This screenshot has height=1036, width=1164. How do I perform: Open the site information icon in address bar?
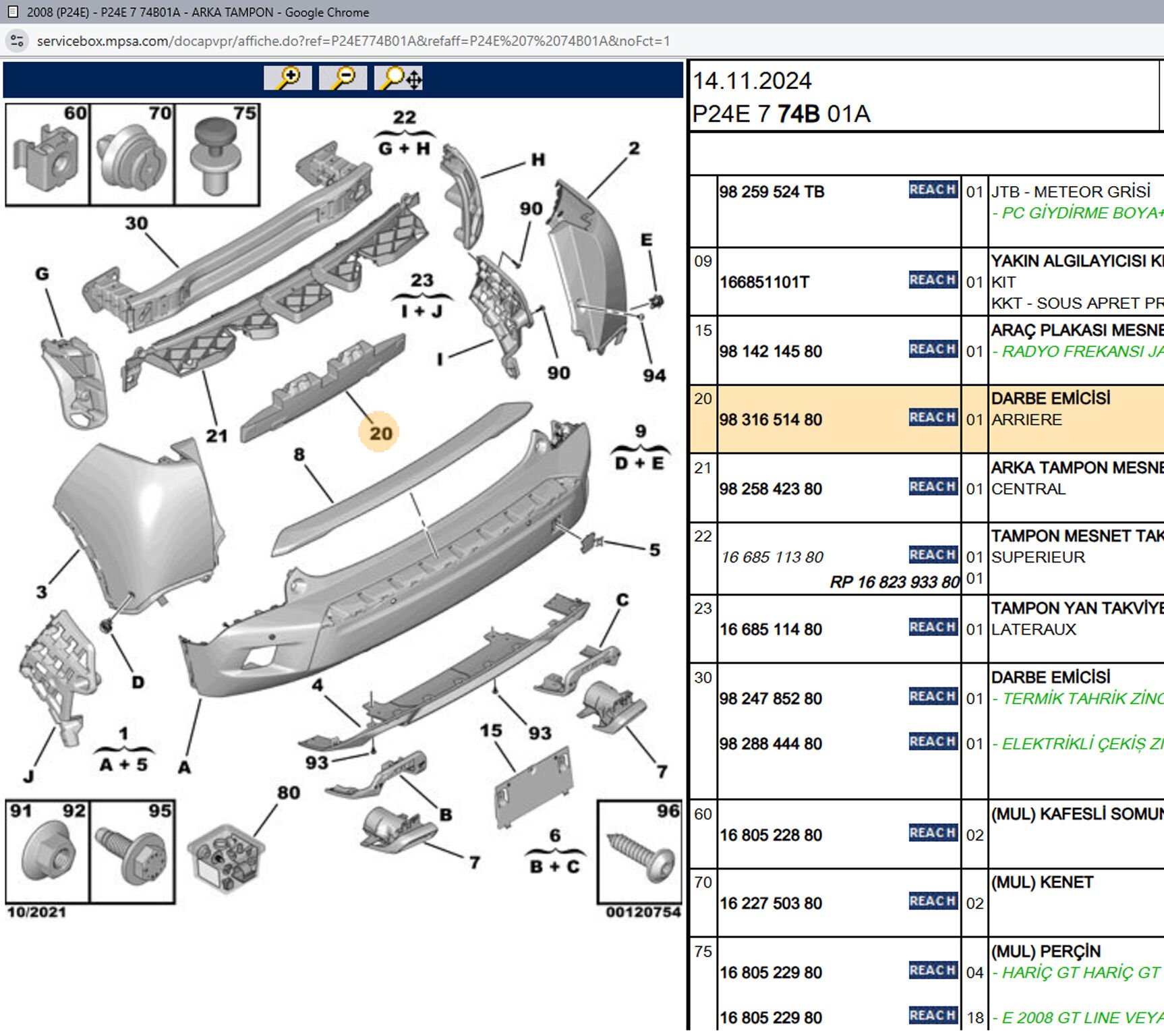[17, 41]
